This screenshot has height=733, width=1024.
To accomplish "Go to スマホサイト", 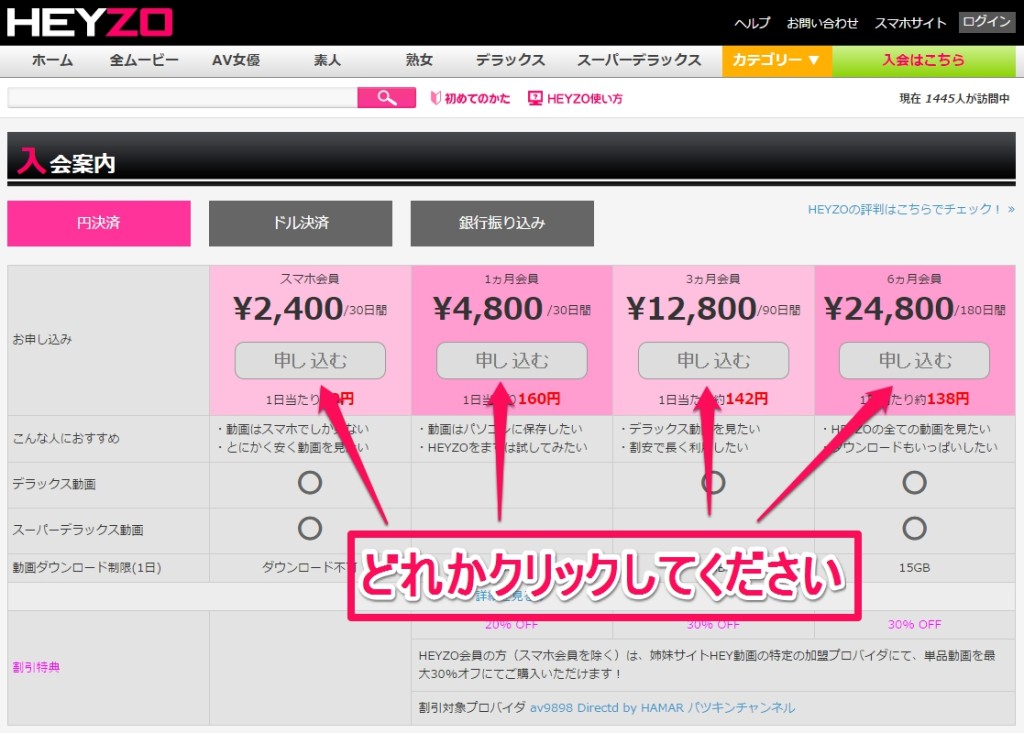I will click(910, 24).
